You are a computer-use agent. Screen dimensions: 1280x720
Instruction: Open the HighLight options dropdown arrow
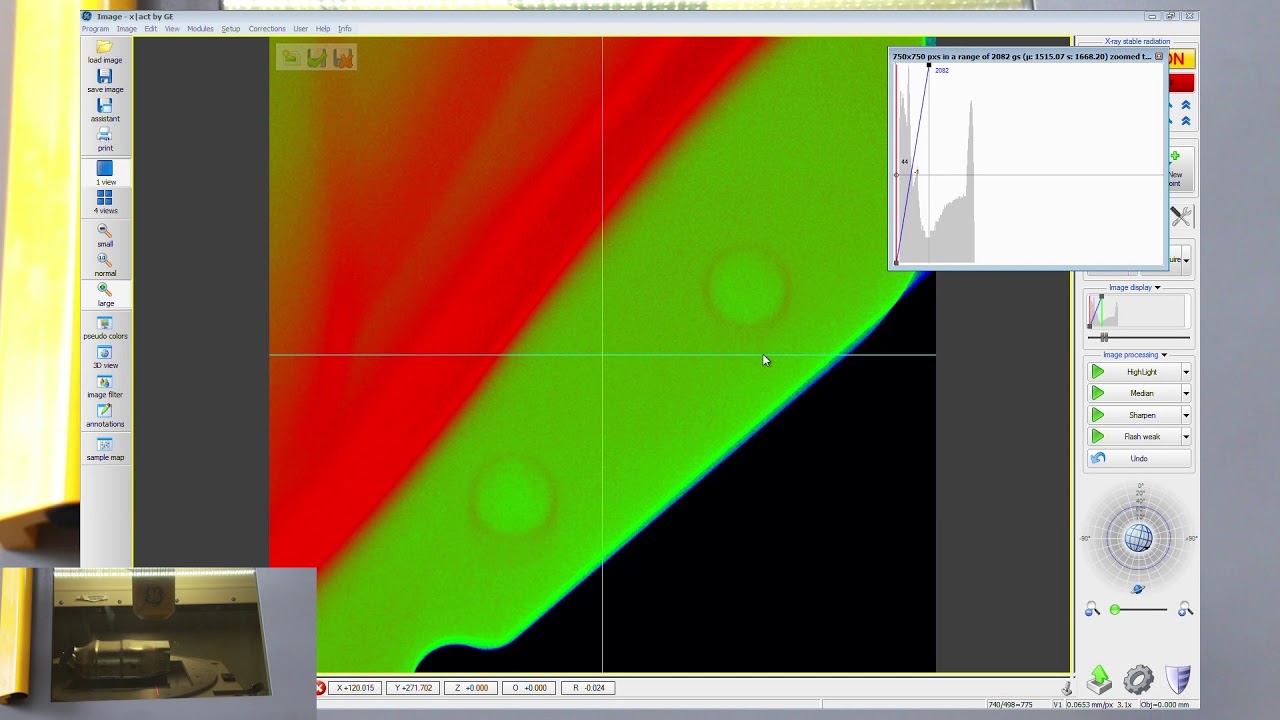click(x=1186, y=372)
